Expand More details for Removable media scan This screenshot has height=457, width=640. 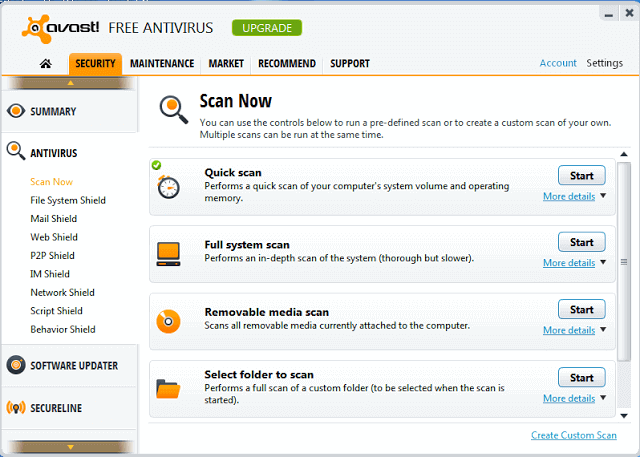coord(569,330)
